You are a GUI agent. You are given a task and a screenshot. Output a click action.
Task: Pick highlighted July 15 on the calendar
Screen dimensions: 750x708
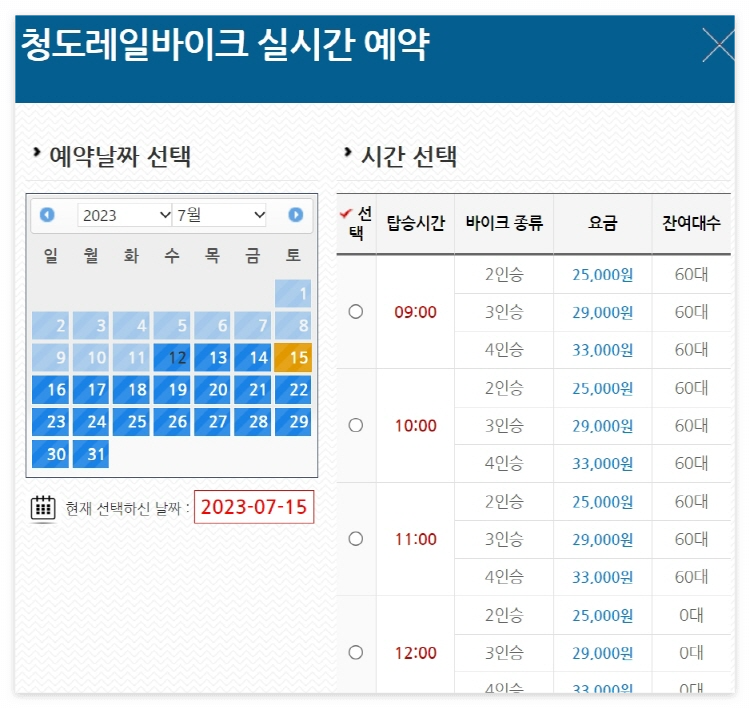pos(293,357)
